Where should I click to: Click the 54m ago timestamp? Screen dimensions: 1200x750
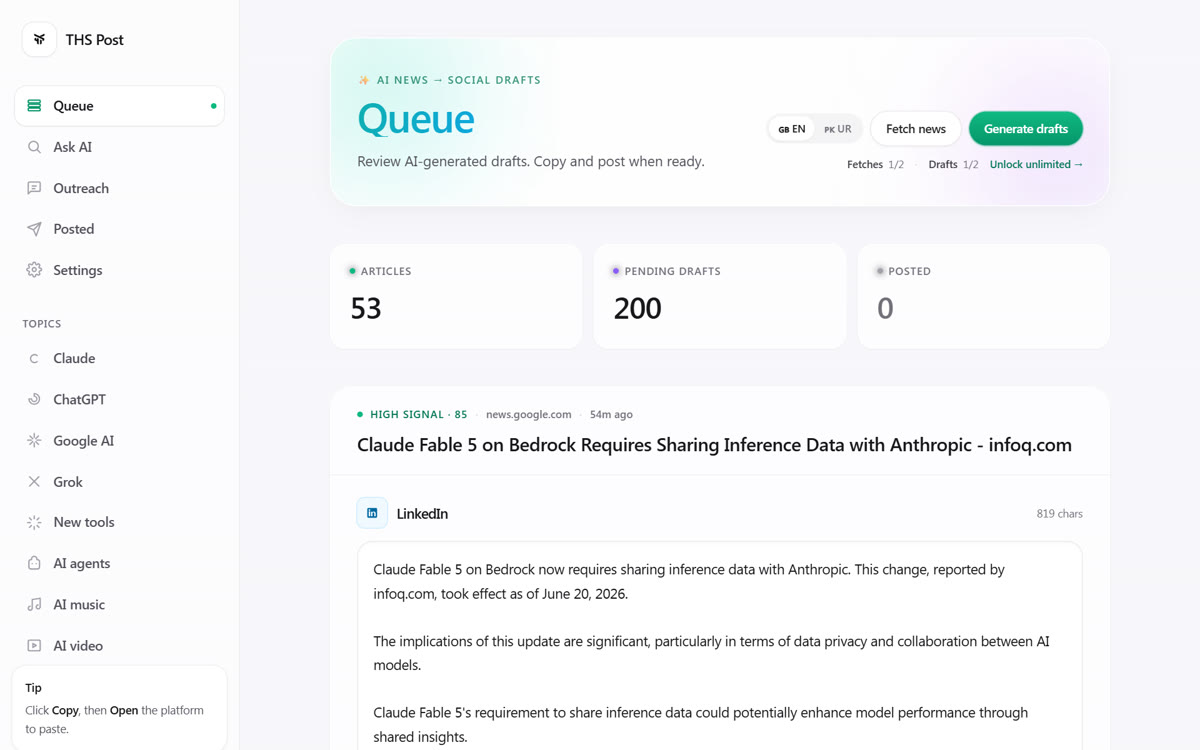[x=611, y=414]
